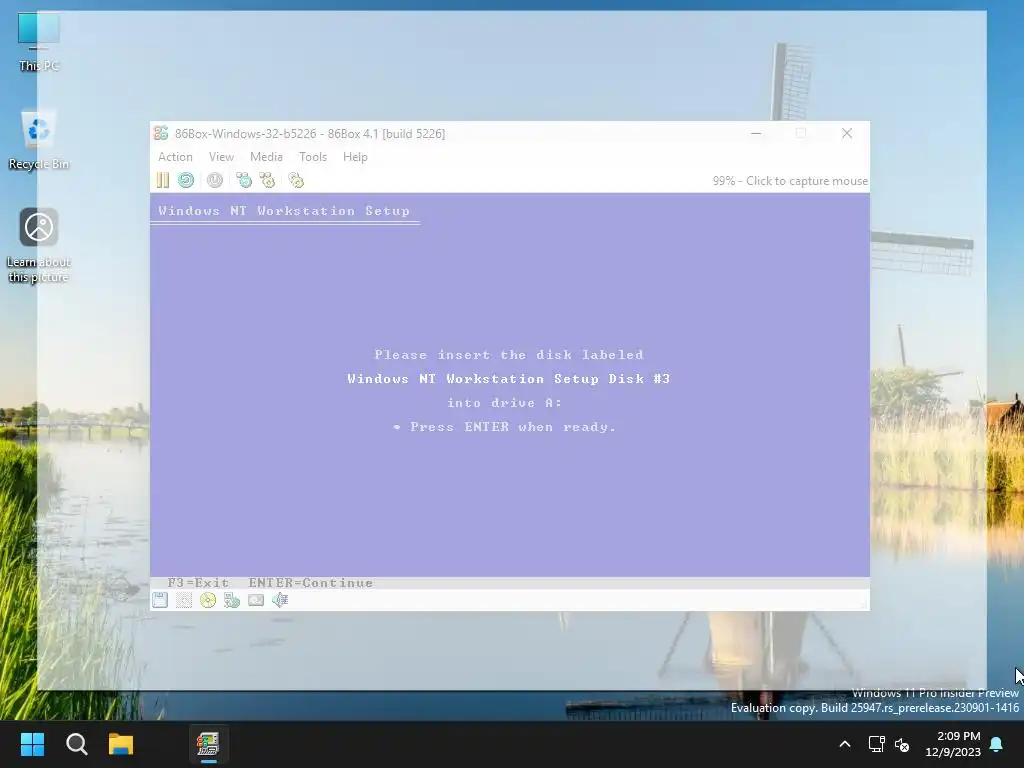The height and width of the screenshot is (768, 1024).
Task: Click 'Windows NT Workstation Setup Disk #3' text
Action: tap(509, 379)
